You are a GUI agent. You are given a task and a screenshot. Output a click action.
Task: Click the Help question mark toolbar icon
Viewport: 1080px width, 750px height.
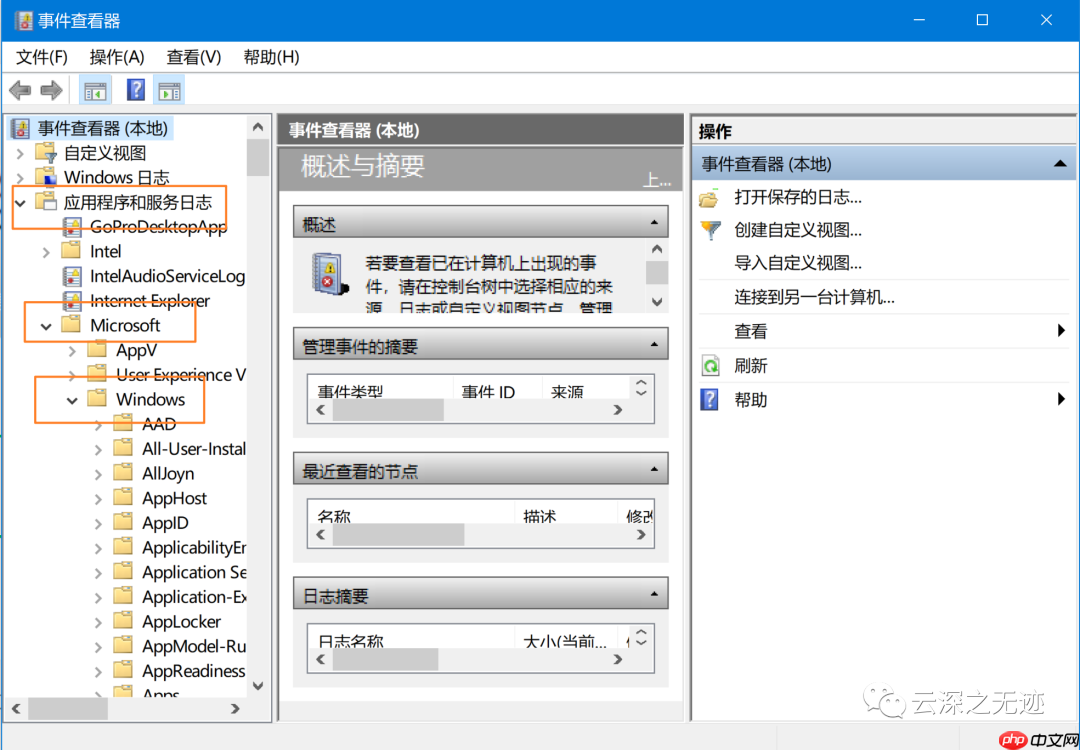pyautogui.click(x=136, y=90)
